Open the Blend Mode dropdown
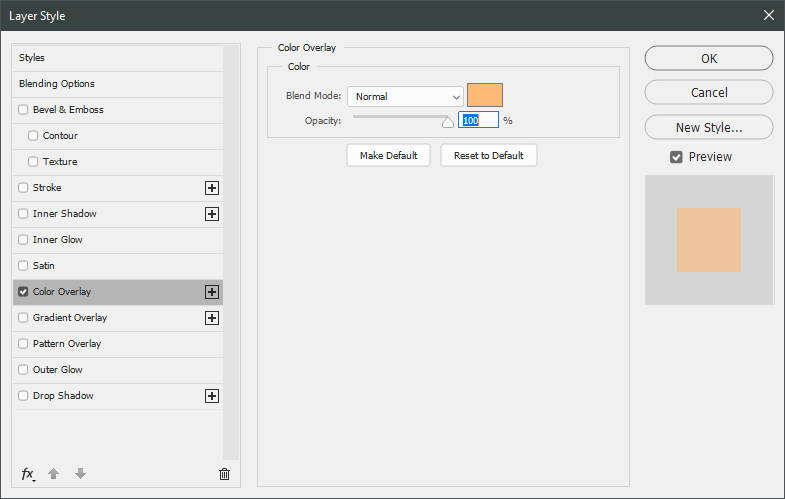This screenshot has height=499, width=785. [x=405, y=97]
